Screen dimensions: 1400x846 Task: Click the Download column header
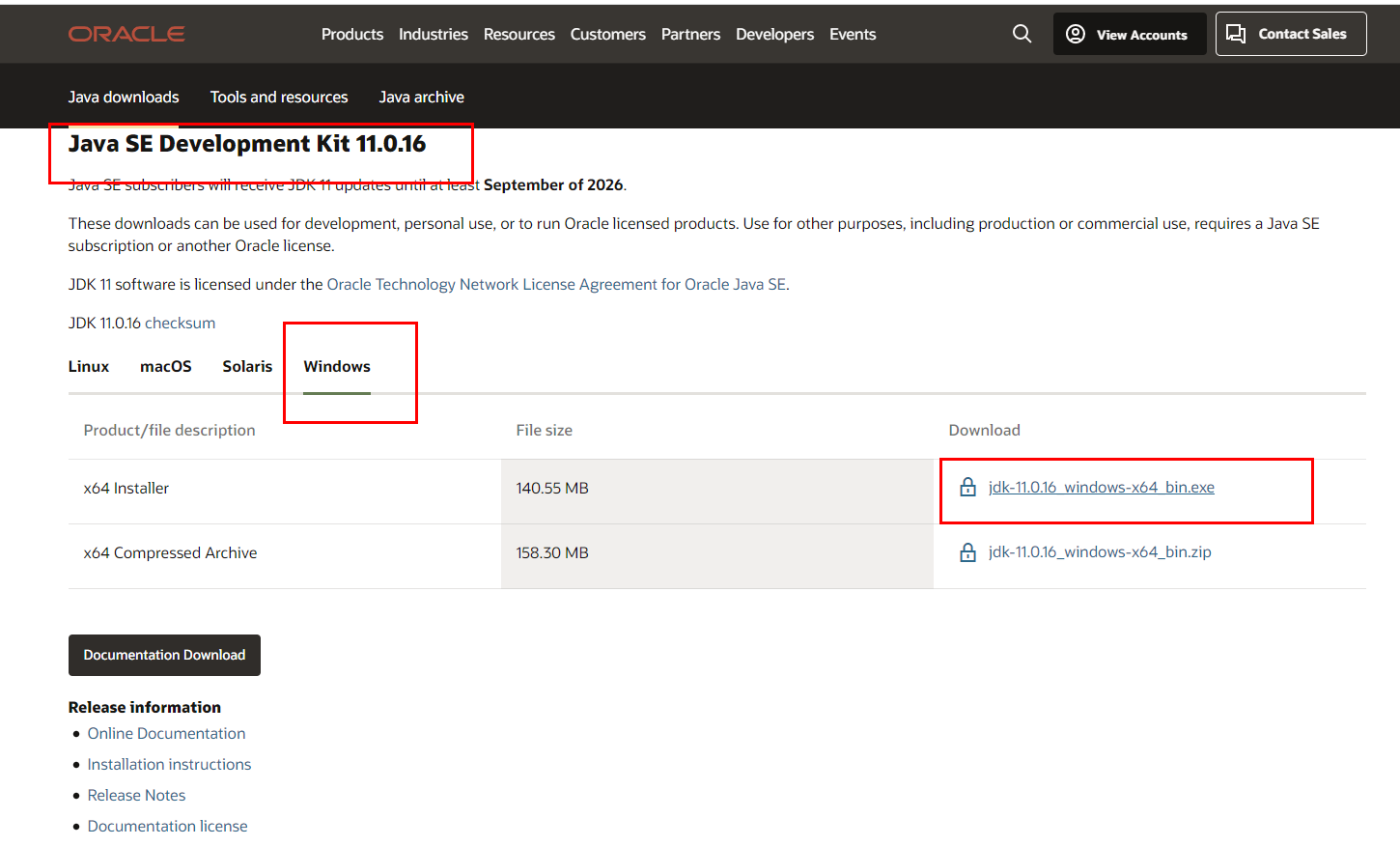[x=984, y=430]
